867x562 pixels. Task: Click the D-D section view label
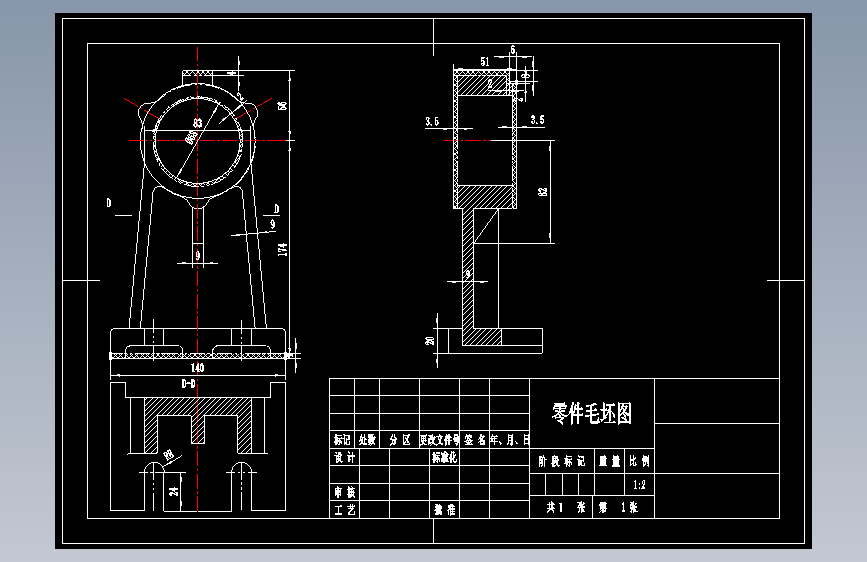coord(189,383)
